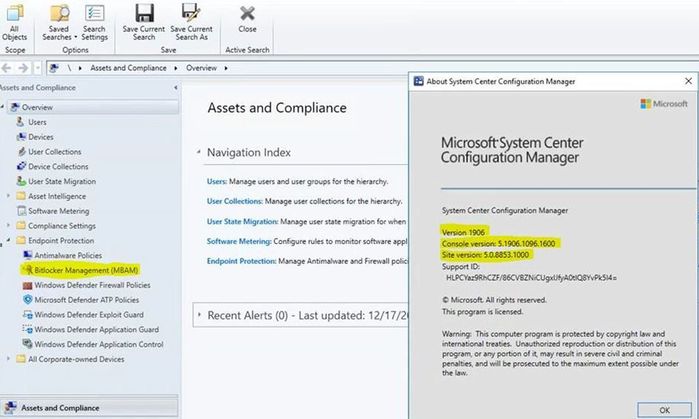This screenshot has width=699, height=419.
Task: Click the All Objects scope icon
Action: 14,13
